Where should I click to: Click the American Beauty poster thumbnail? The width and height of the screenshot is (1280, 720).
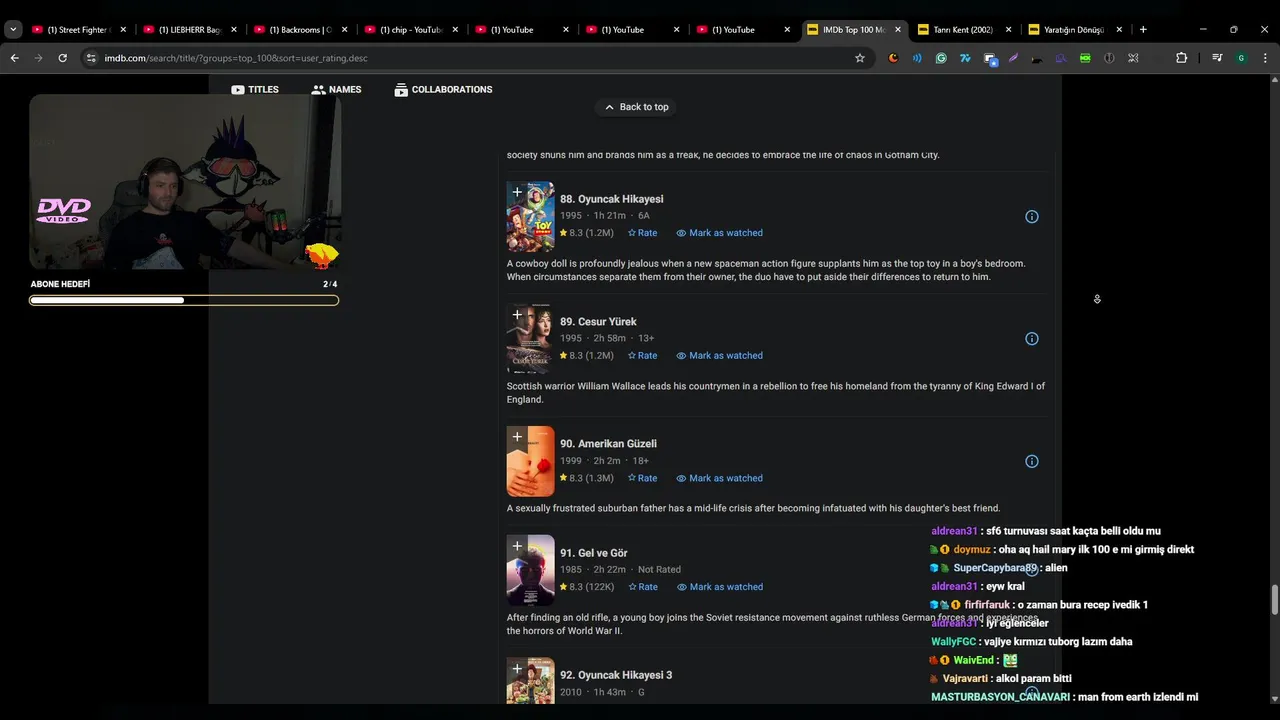pos(531,462)
